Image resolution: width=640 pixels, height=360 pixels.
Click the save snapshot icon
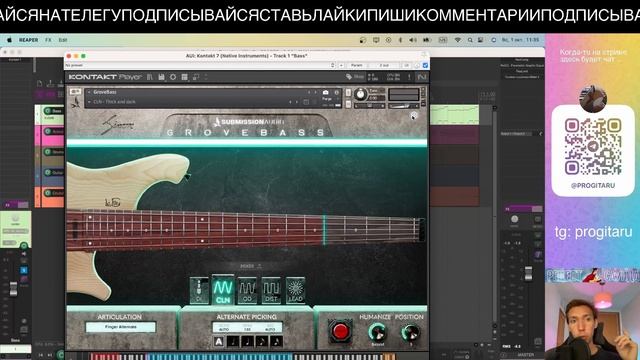coord(306,102)
